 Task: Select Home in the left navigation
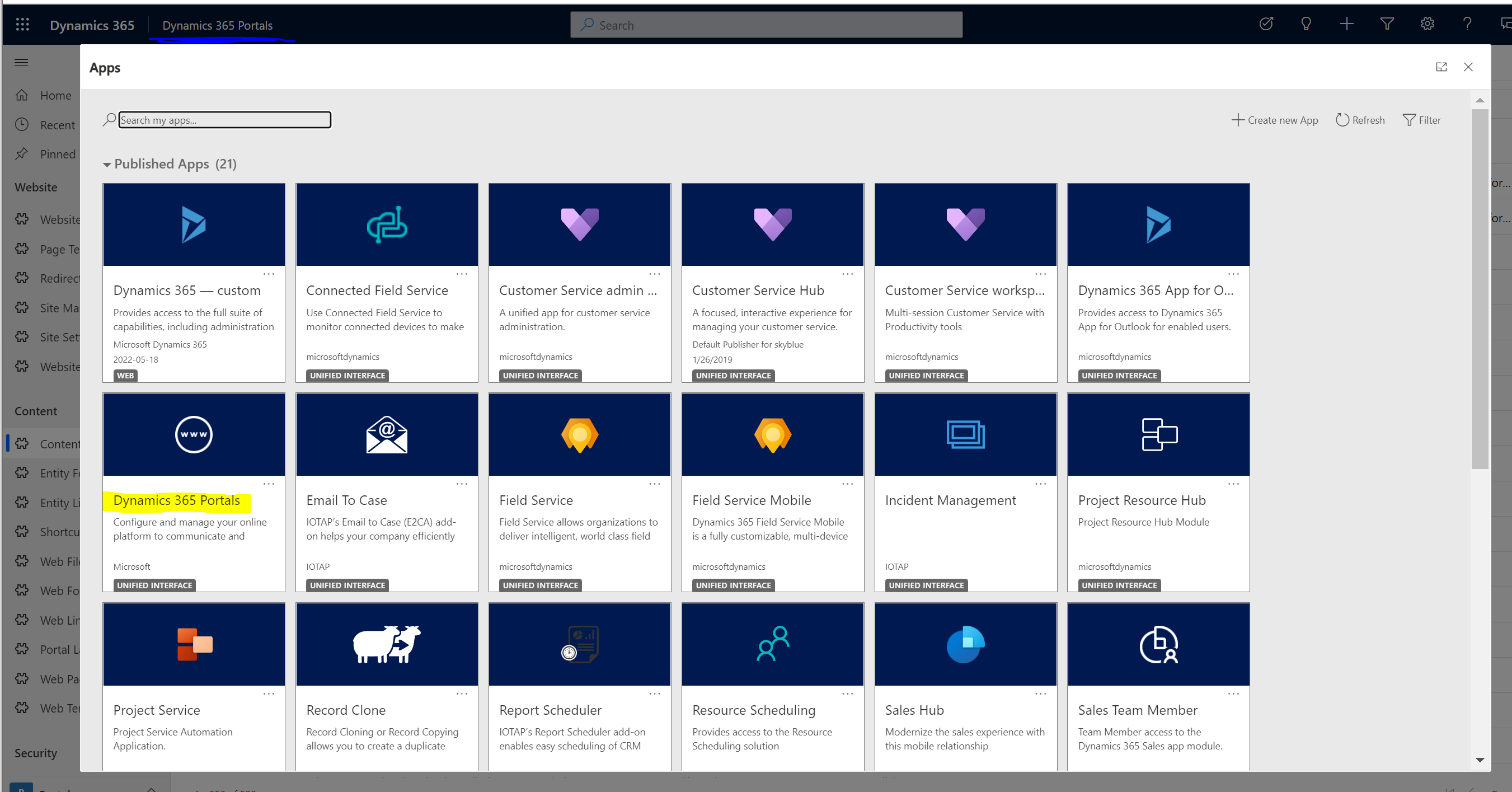(x=55, y=95)
